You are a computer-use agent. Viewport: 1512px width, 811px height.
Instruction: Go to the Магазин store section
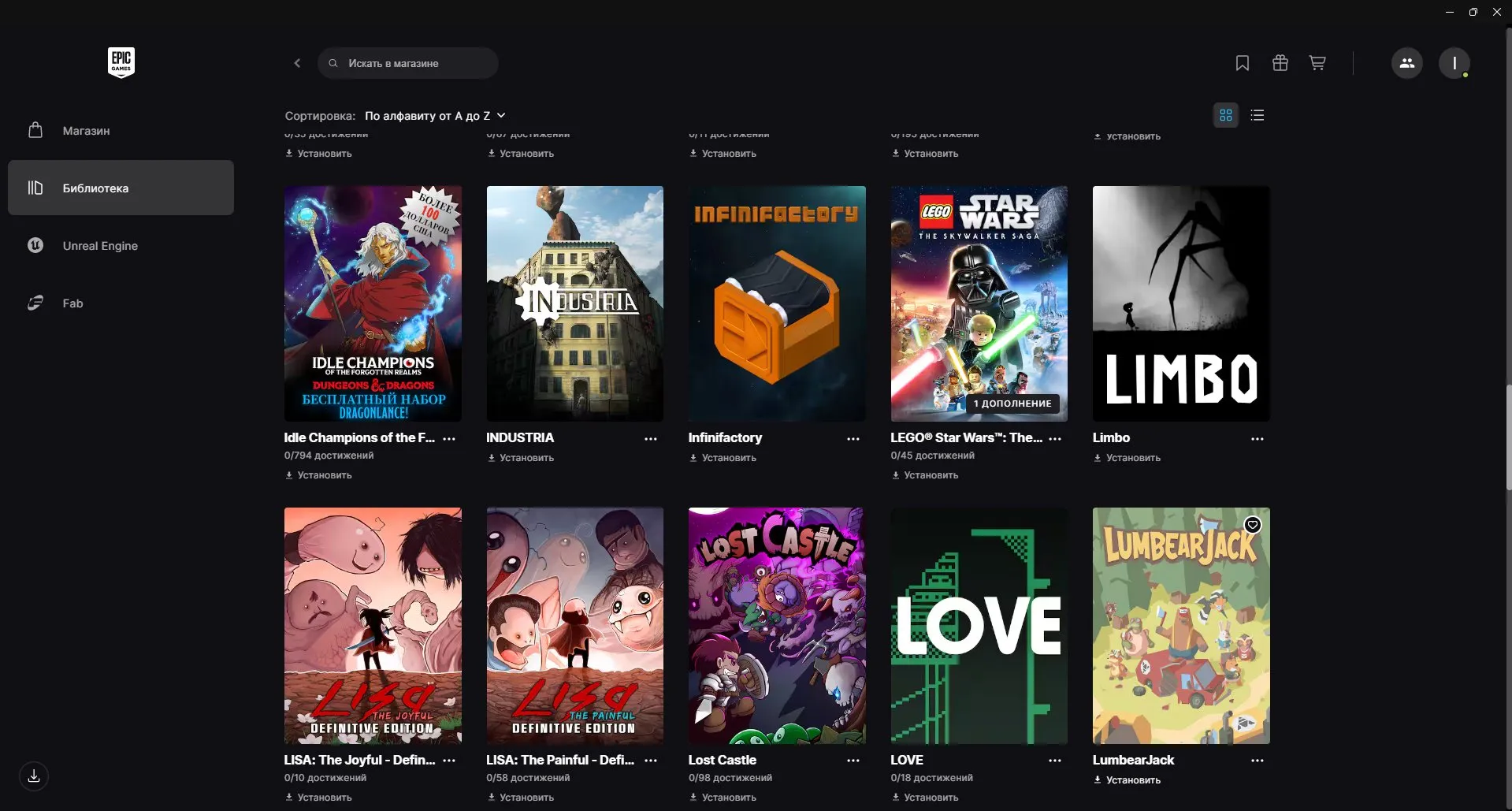click(121, 130)
